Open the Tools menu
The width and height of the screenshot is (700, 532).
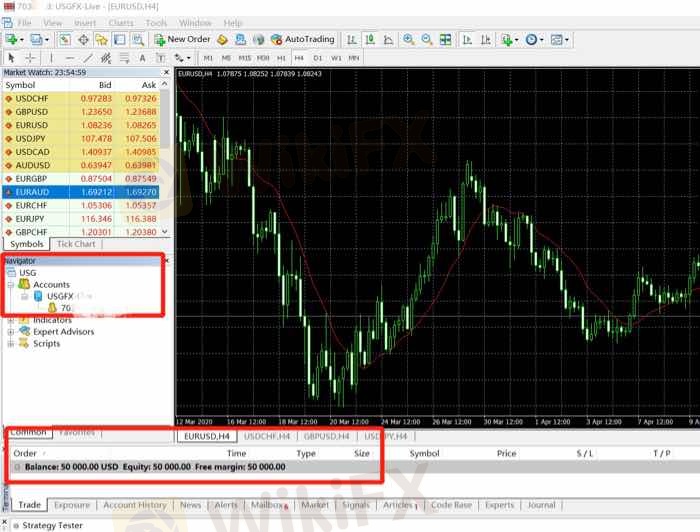[156, 23]
